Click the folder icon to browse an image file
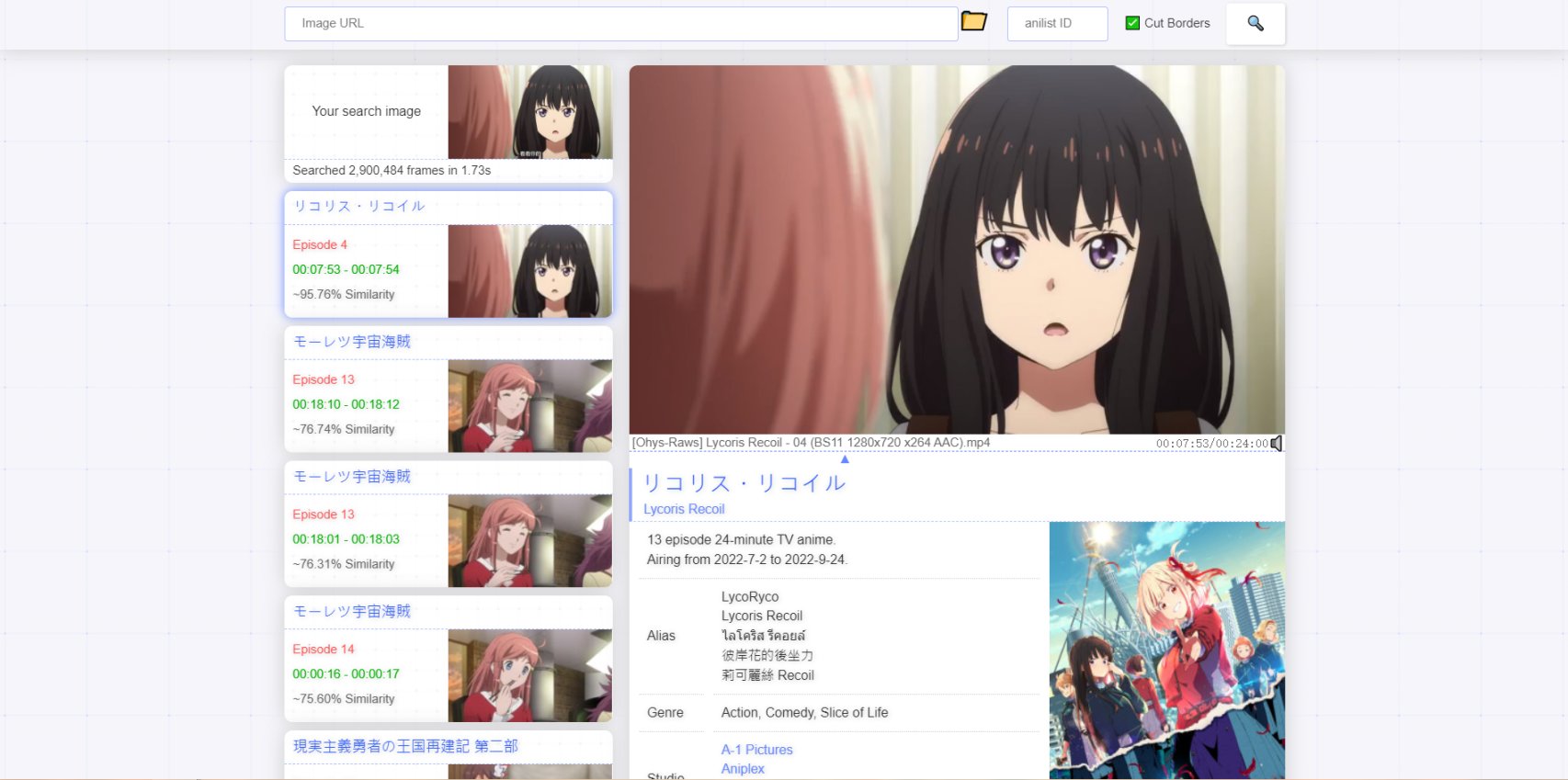1568x780 pixels. pos(973,21)
